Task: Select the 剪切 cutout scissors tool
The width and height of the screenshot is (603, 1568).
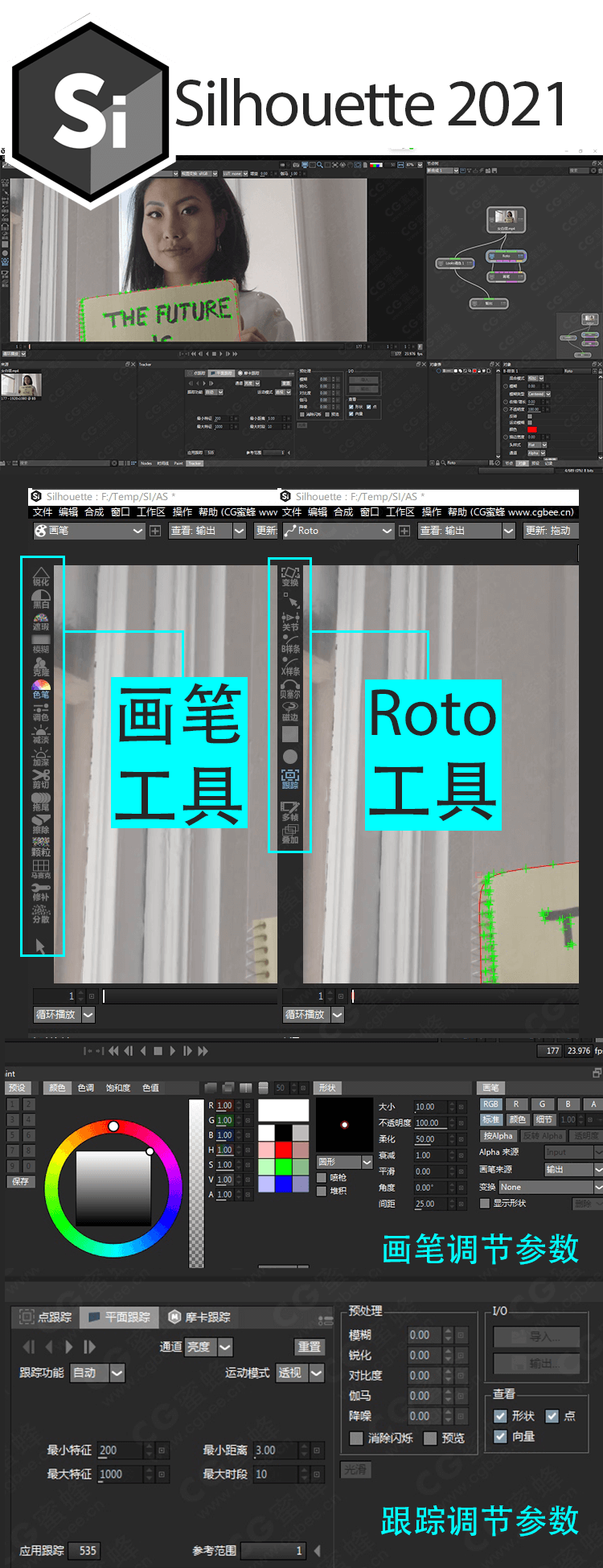Action: click(41, 778)
